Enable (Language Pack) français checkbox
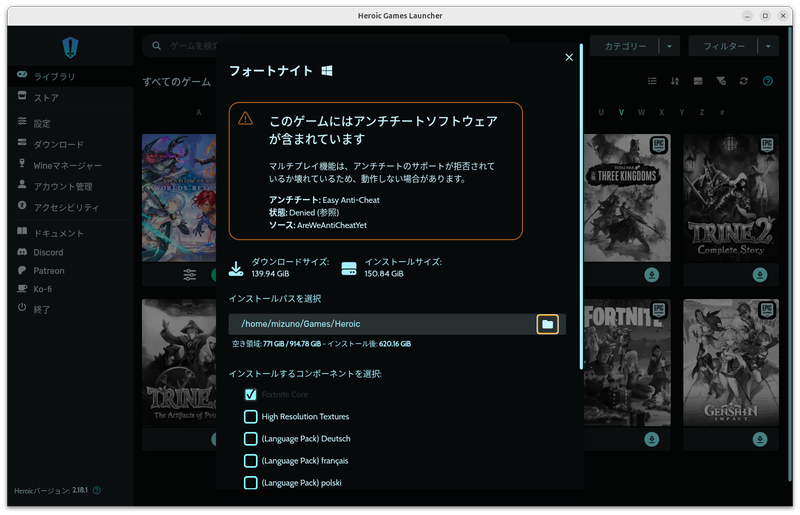Image resolution: width=800 pixels, height=515 pixels. click(251, 460)
